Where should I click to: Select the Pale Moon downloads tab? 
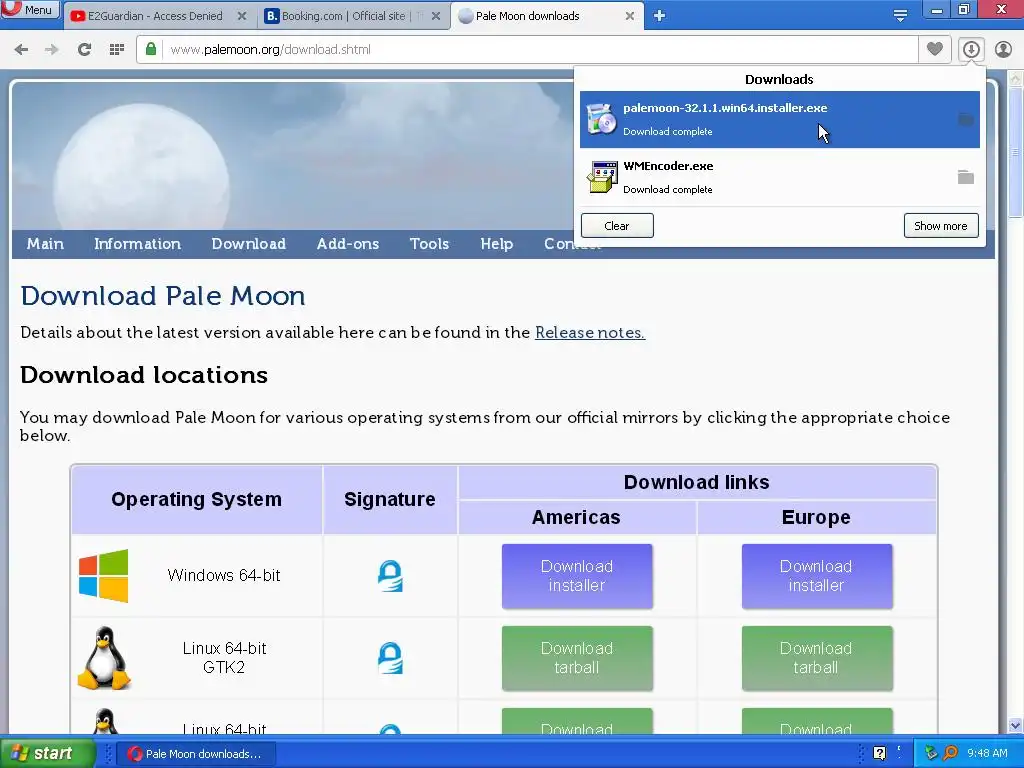click(528, 16)
